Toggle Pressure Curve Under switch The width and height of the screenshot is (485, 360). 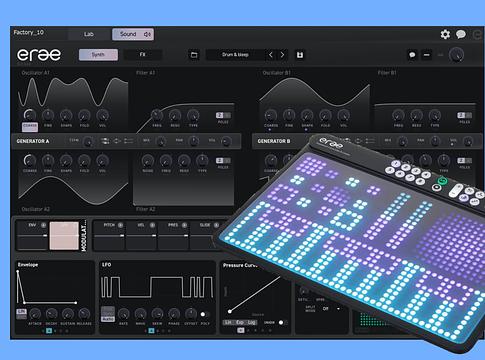pos(283,322)
